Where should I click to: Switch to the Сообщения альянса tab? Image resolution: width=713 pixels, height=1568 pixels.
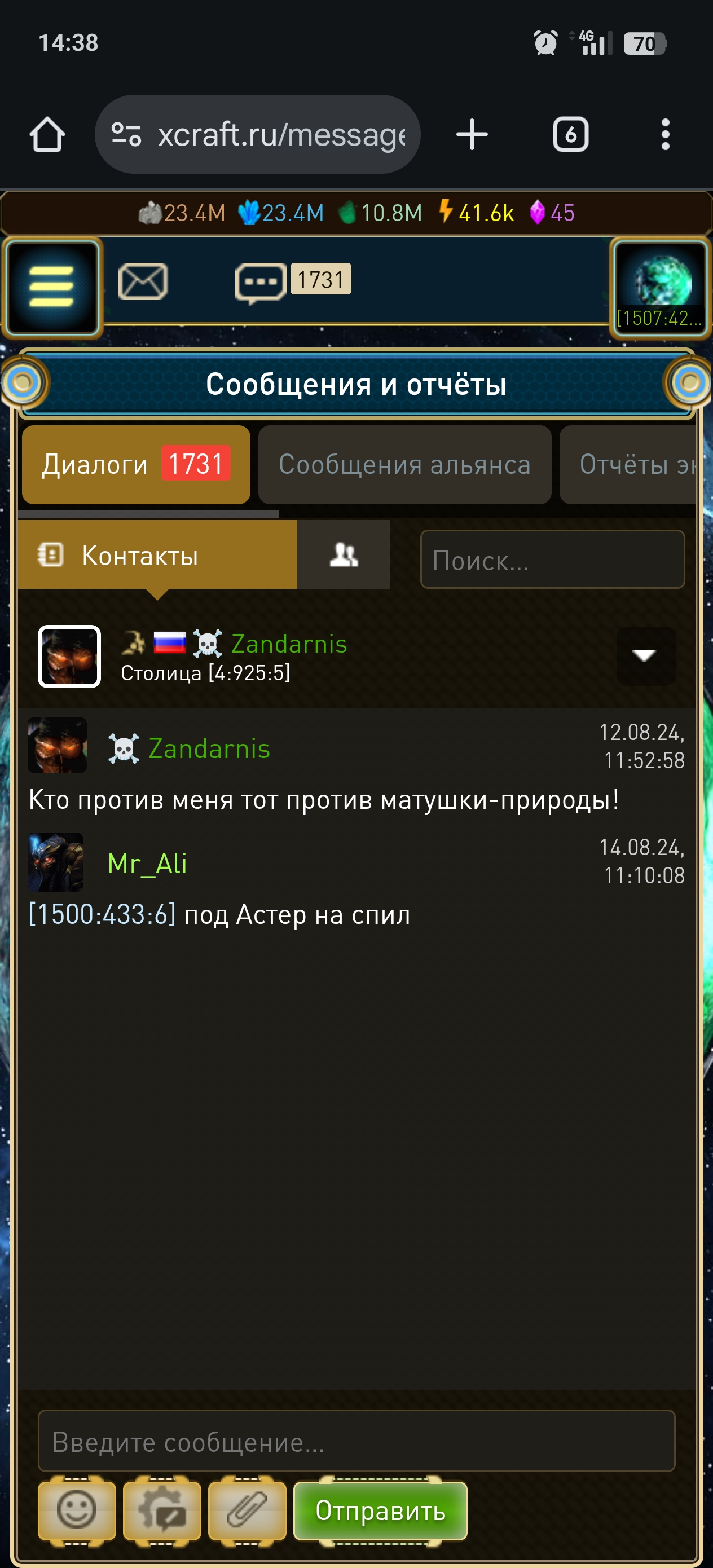coord(404,464)
